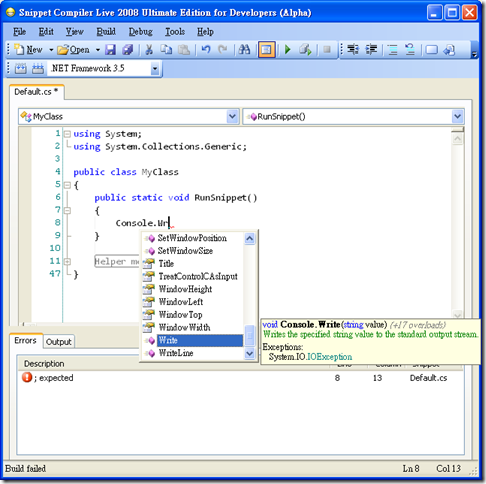Click first framework toolbar icon
Screen dimensions: 486x484
pos(20,69)
